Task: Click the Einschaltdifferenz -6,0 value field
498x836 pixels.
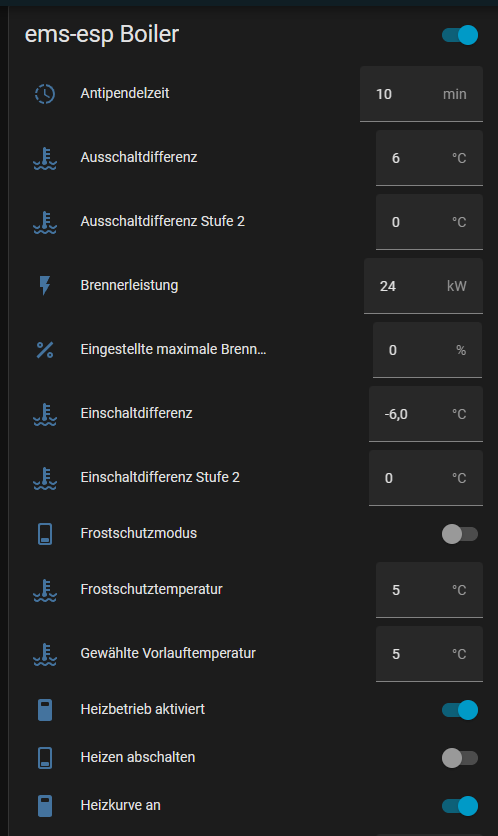Action: click(426, 414)
